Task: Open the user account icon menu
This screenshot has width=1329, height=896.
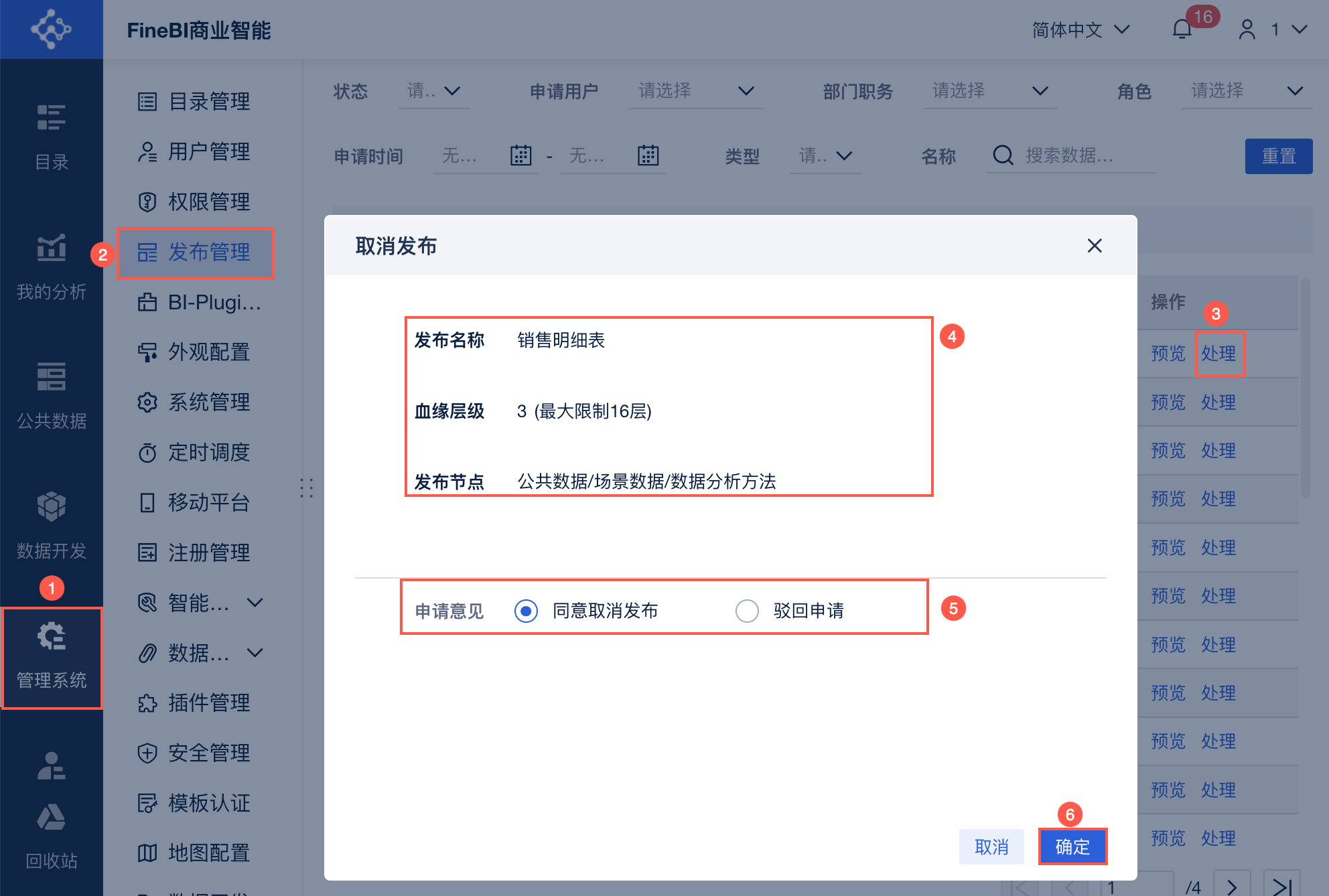Action: click(x=1247, y=29)
